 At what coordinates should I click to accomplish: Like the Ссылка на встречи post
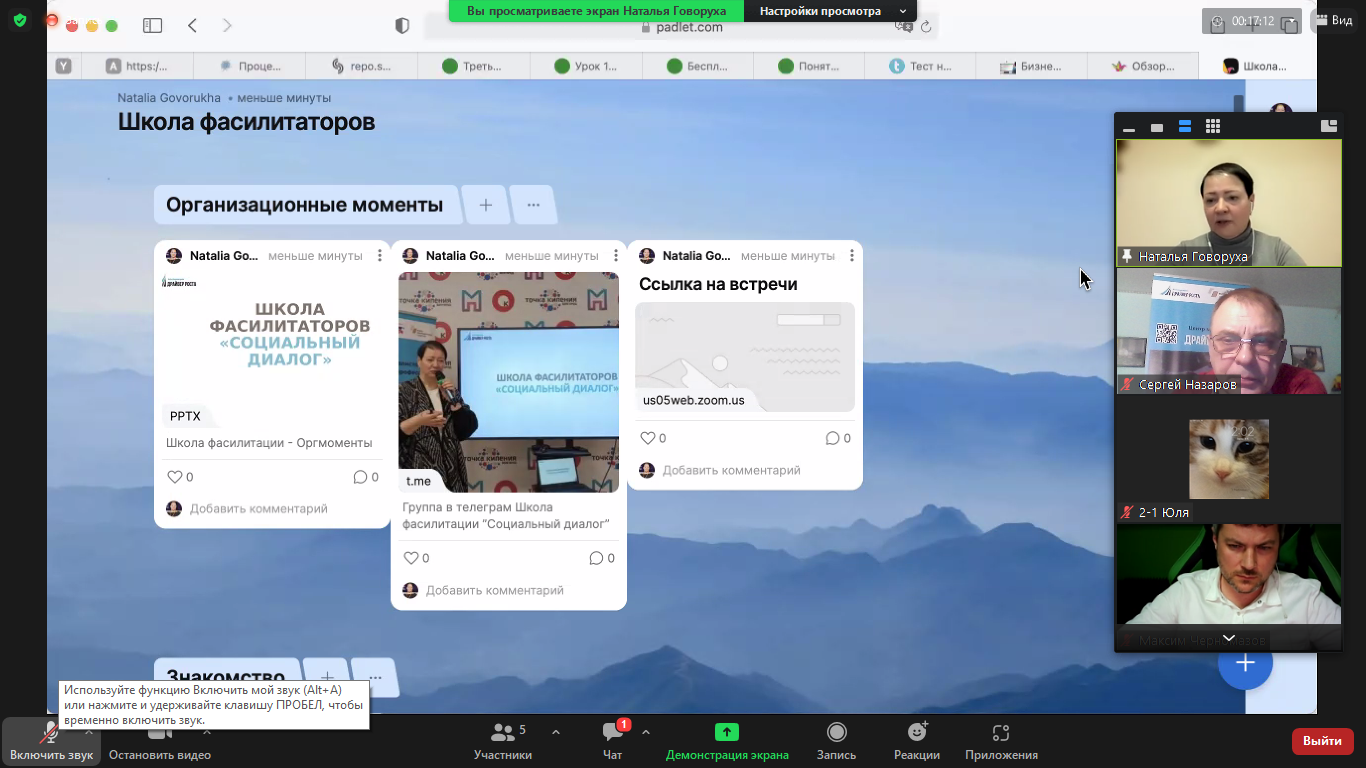click(x=648, y=438)
